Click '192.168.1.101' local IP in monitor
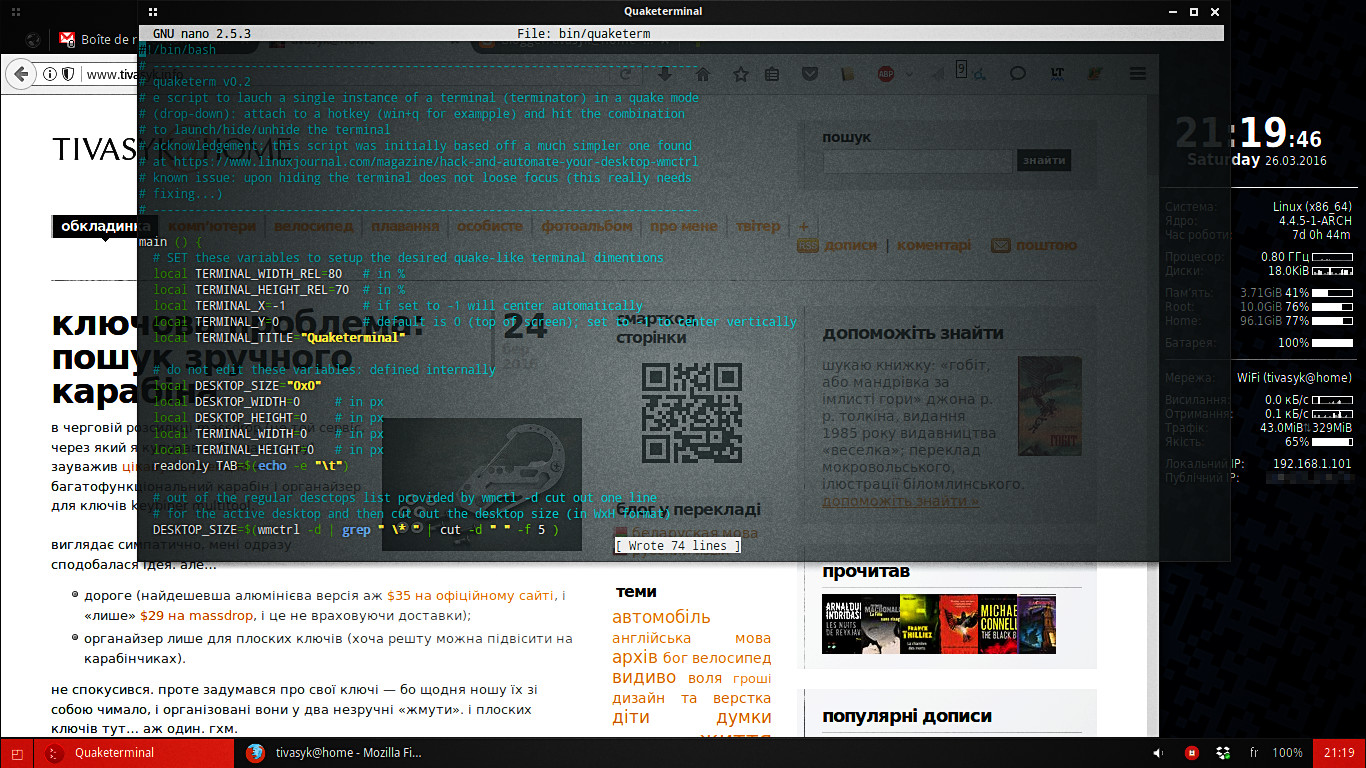 (x=1312, y=464)
